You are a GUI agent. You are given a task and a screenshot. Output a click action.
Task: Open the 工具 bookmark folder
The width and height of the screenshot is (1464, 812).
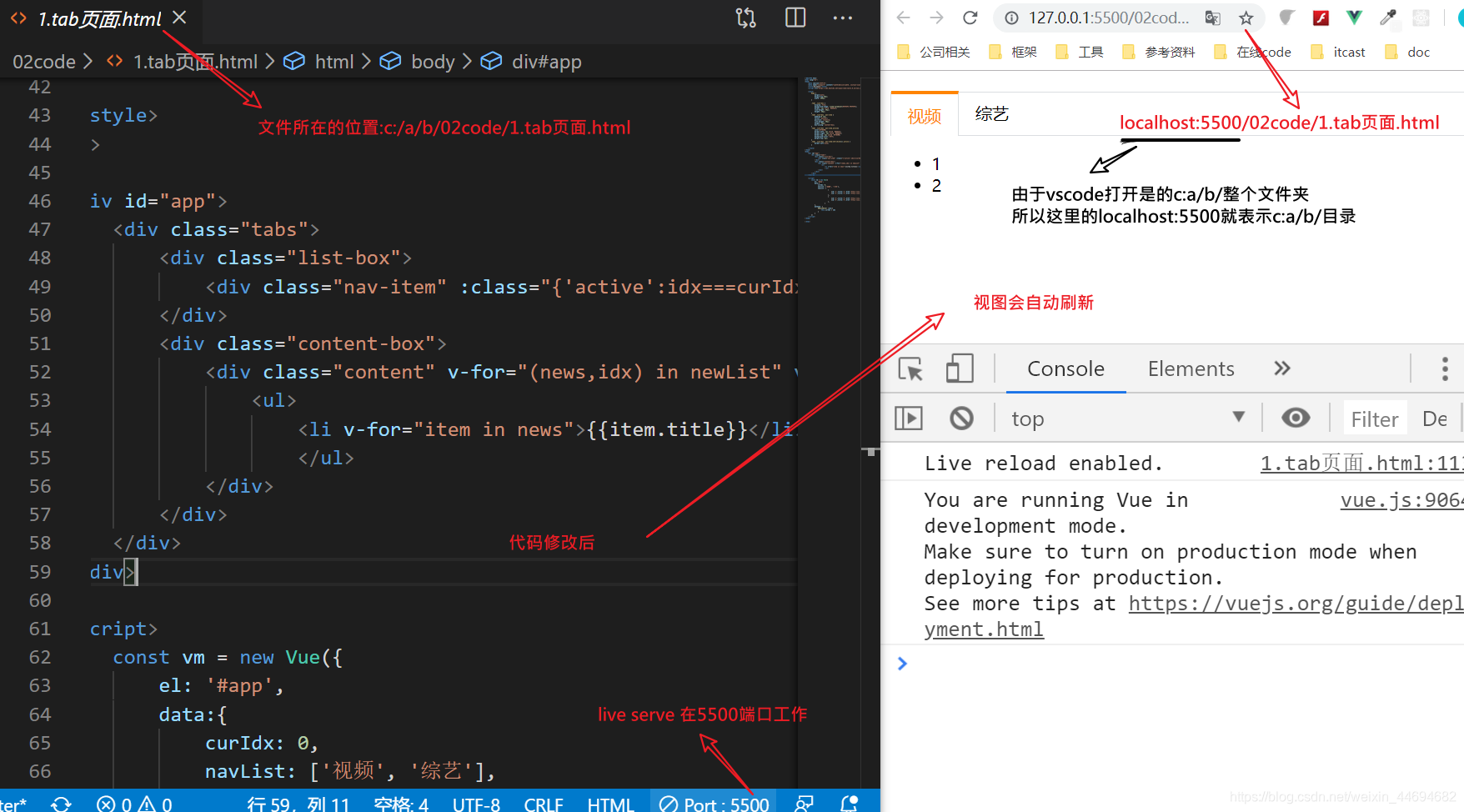click(1079, 52)
